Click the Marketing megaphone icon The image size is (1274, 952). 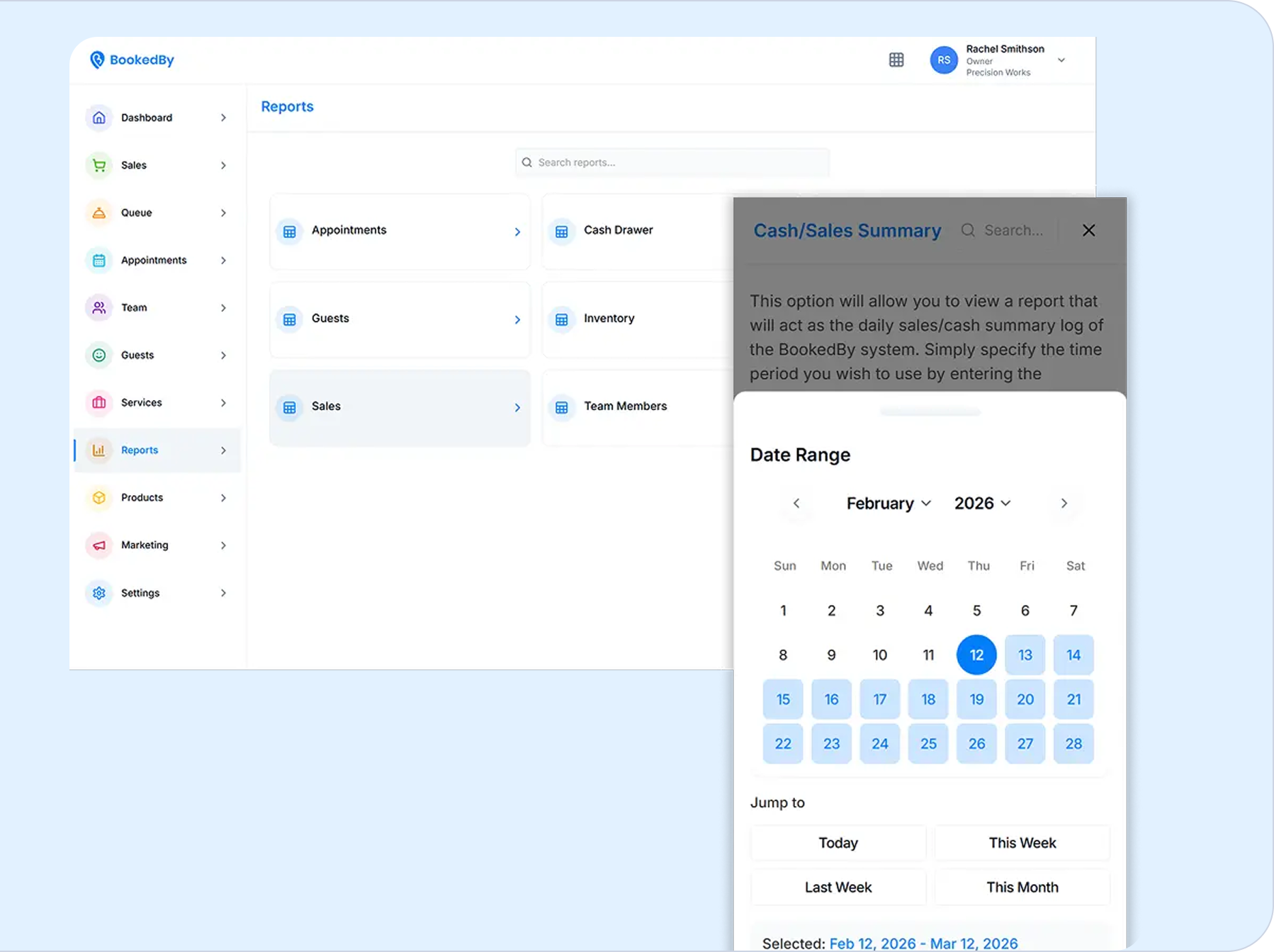(99, 545)
